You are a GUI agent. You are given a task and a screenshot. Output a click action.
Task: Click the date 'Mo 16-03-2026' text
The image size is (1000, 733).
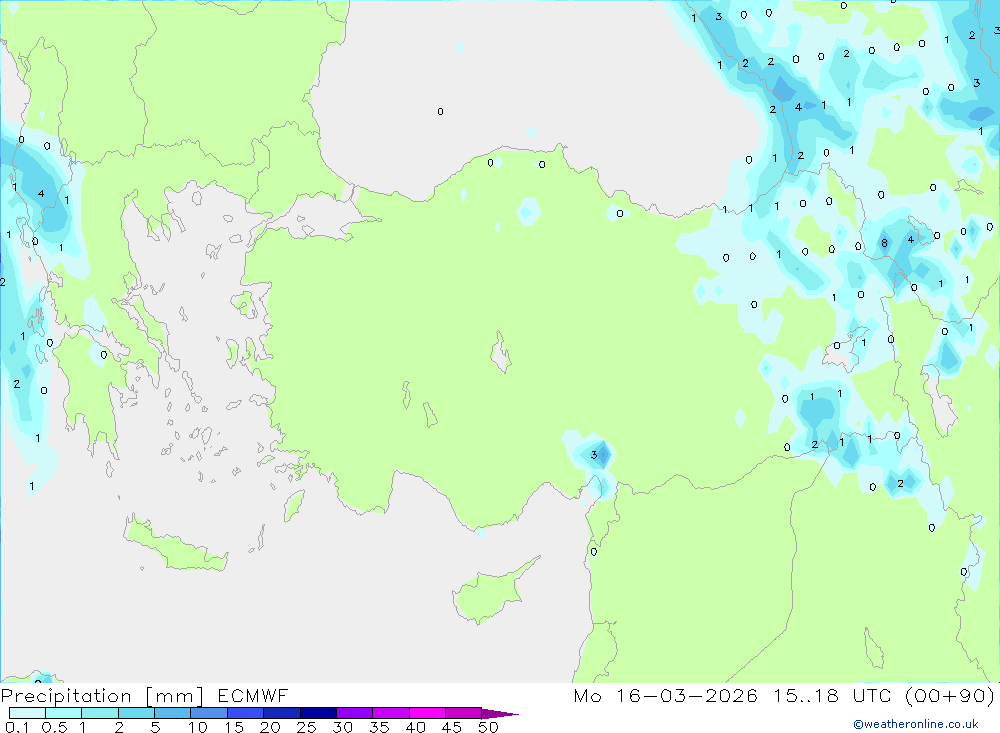pyautogui.click(x=665, y=695)
